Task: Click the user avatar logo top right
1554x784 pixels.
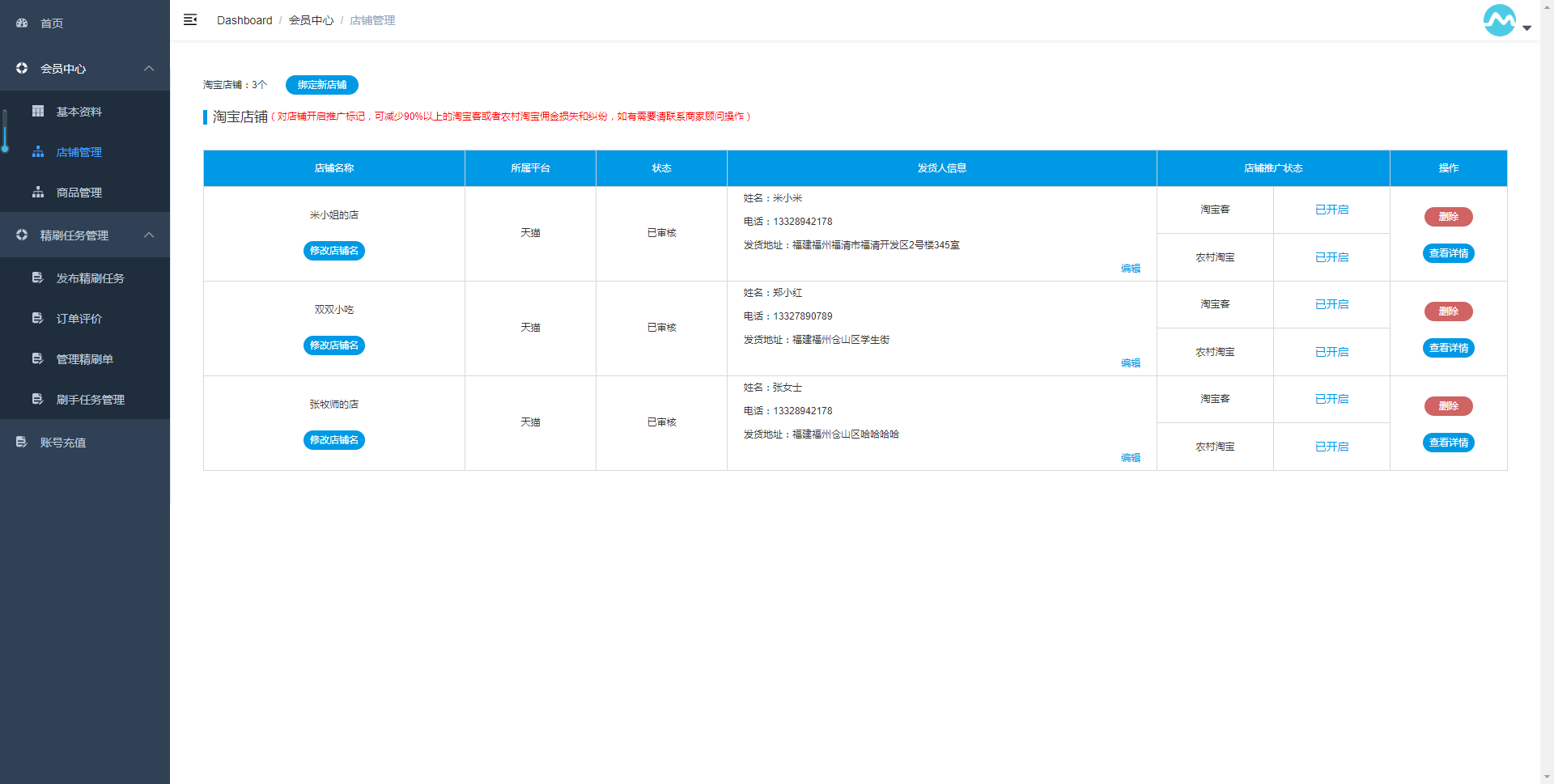Action: coord(1499,20)
